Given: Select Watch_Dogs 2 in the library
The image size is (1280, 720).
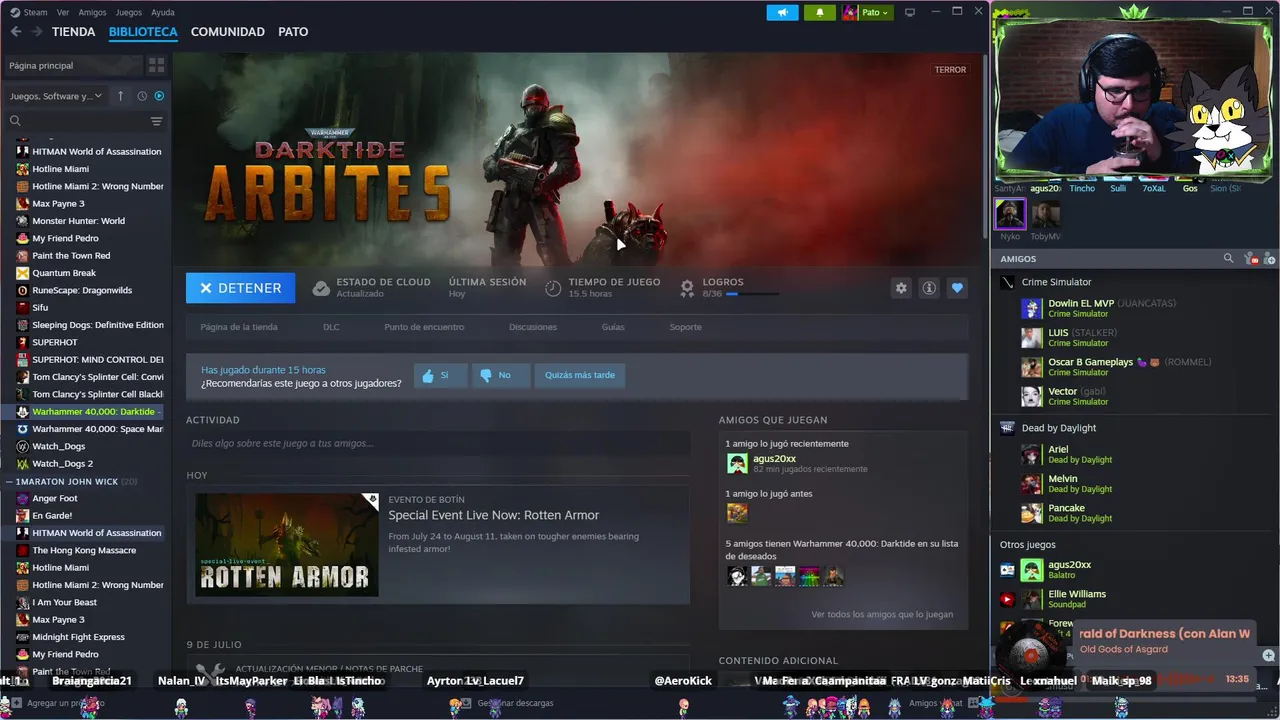Looking at the screenshot, I should tap(62, 464).
